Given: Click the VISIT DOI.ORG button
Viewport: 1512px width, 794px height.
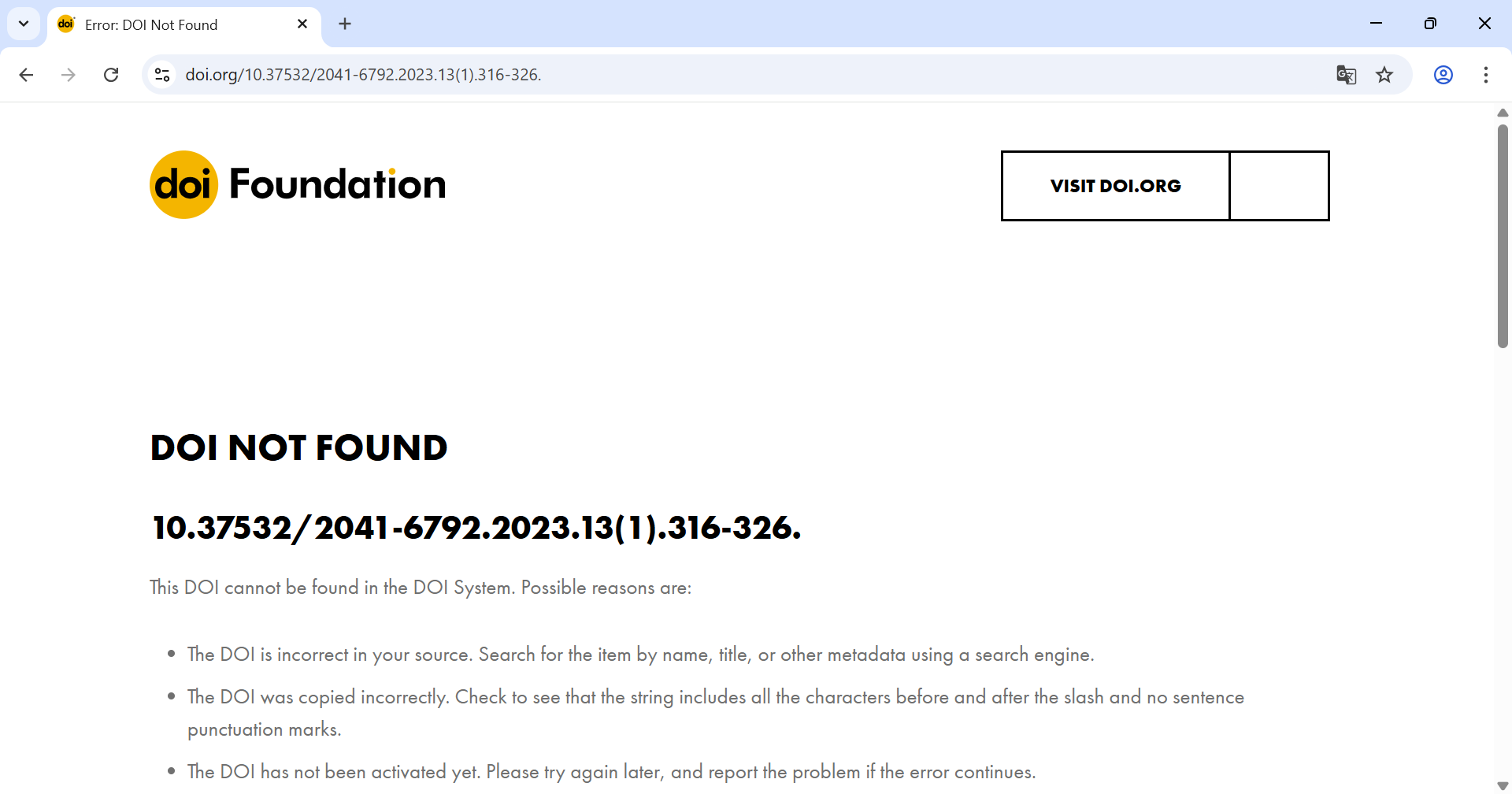Looking at the screenshot, I should tap(1115, 186).
